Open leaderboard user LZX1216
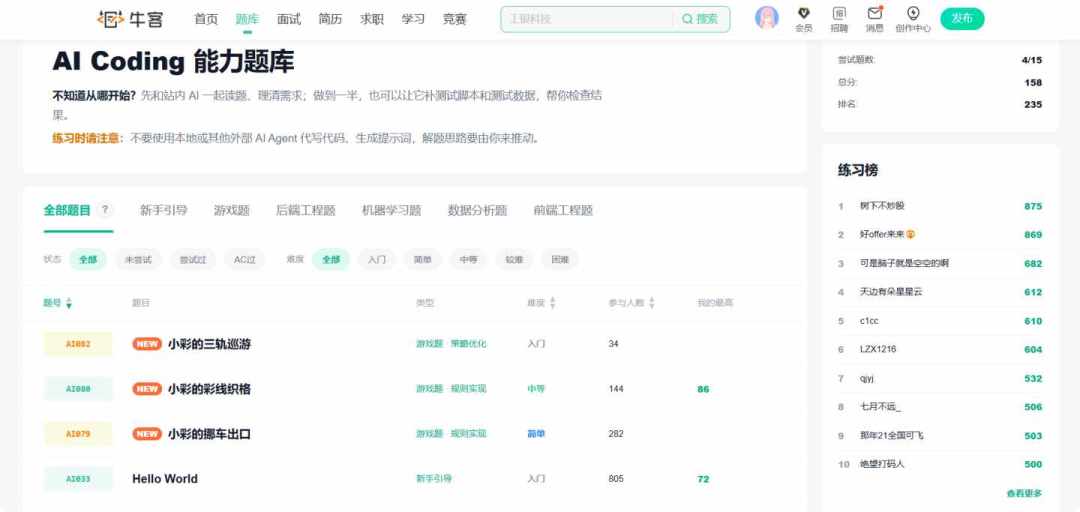The width and height of the screenshot is (1080, 512). click(x=878, y=349)
